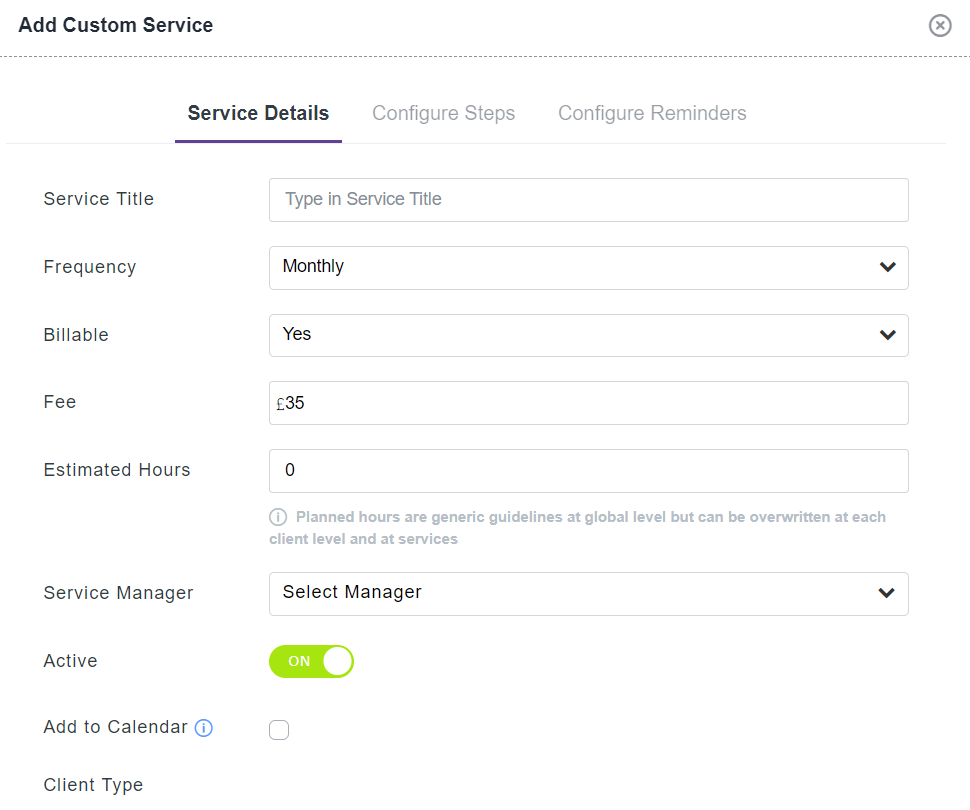Close the Add Custom Service dialog

(940, 25)
